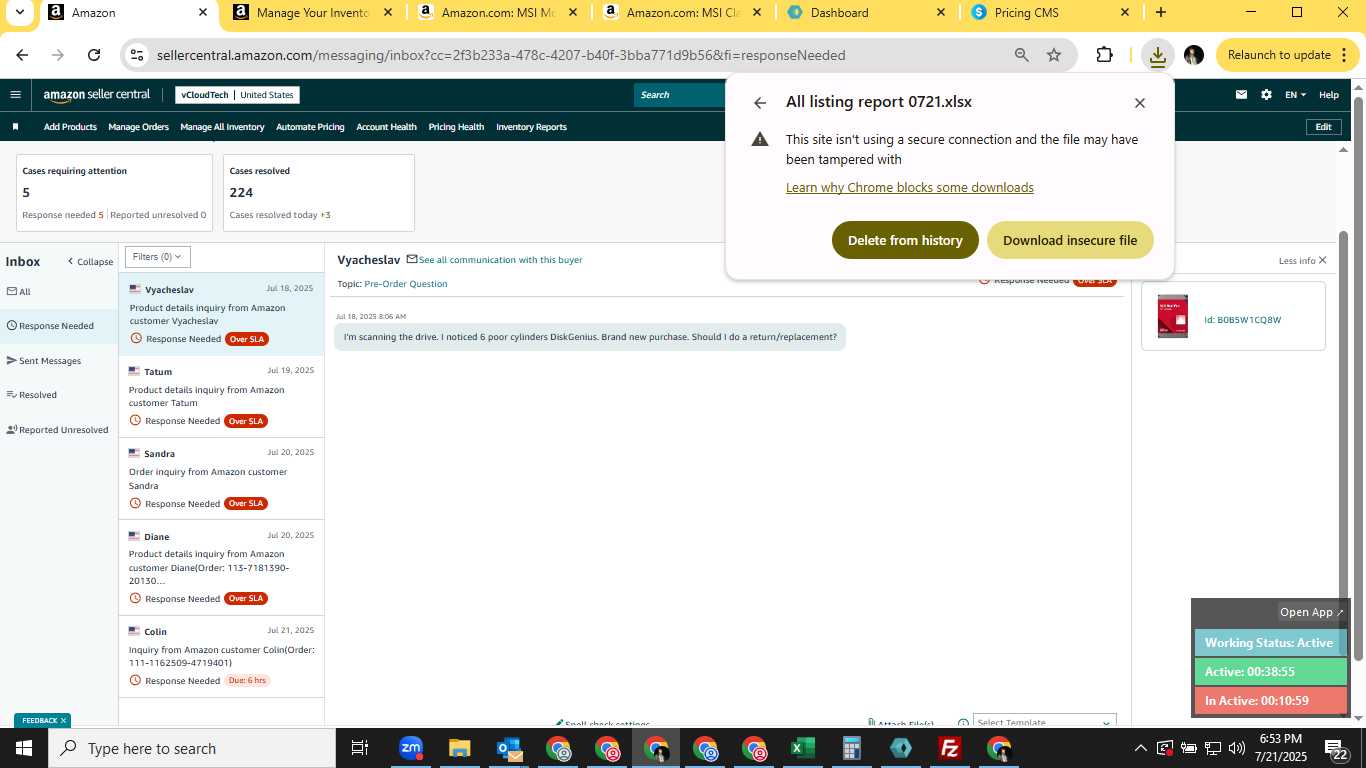Screen dimensions: 1366x768
Task: Open Manage All Inventory in nav bar
Action: [x=222, y=127]
